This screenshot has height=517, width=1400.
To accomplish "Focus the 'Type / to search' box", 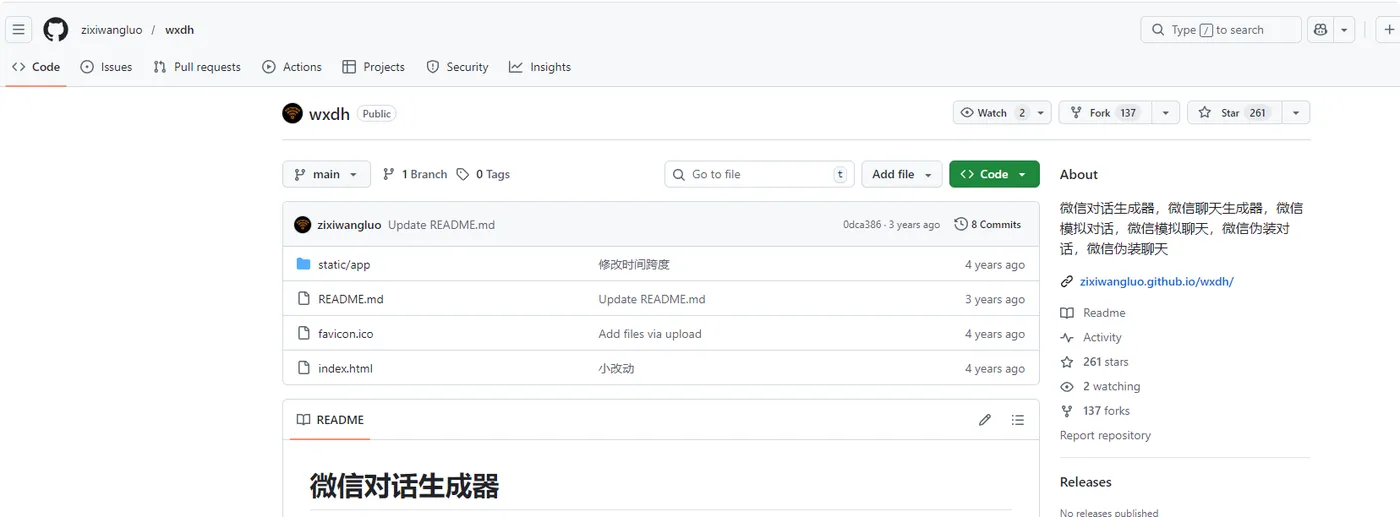I will pyautogui.click(x=1220, y=30).
